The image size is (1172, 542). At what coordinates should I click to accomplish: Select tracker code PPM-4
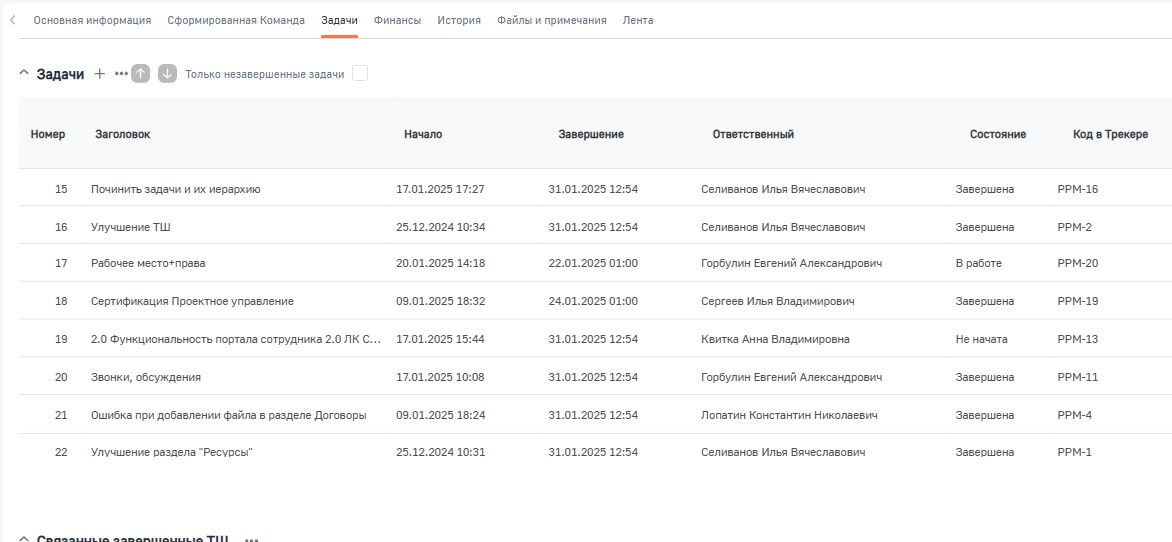click(1075, 415)
